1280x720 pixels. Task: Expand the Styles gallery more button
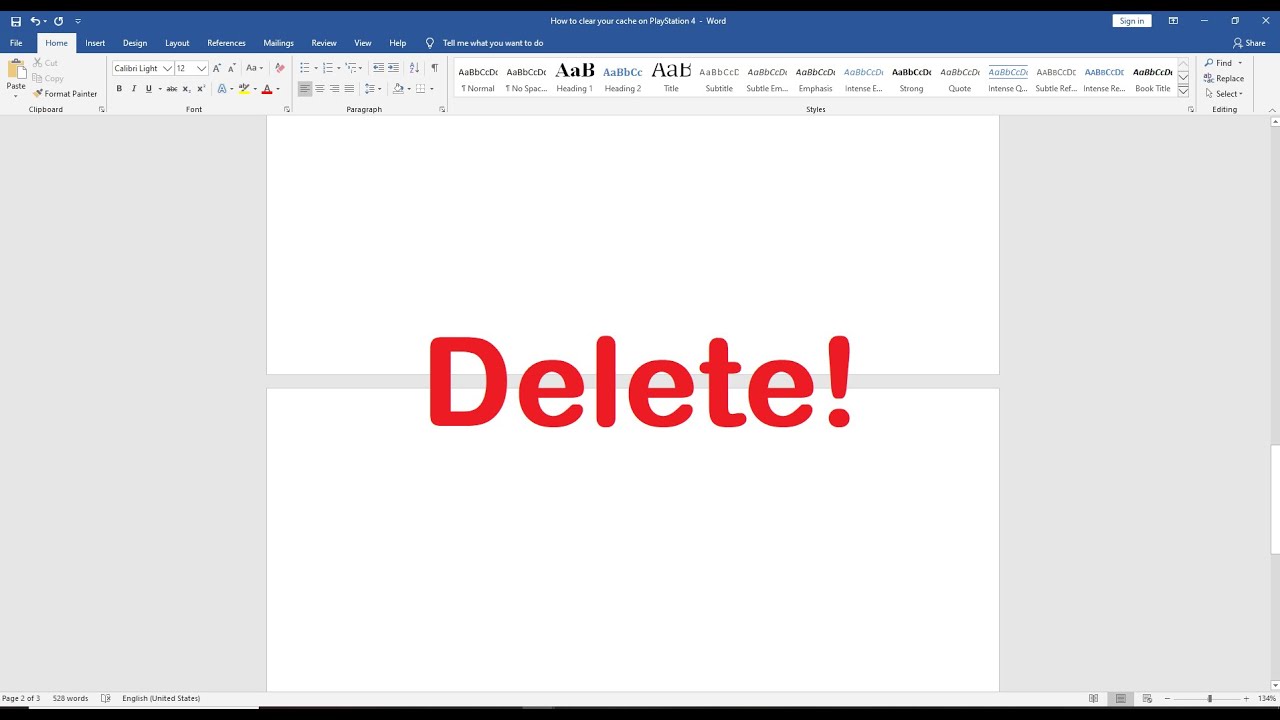coord(1183,91)
